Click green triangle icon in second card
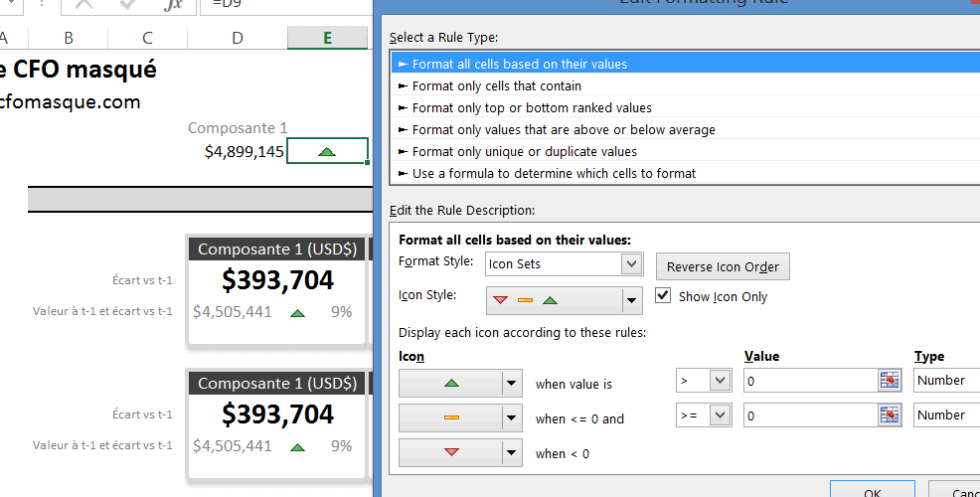 pyautogui.click(x=298, y=448)
